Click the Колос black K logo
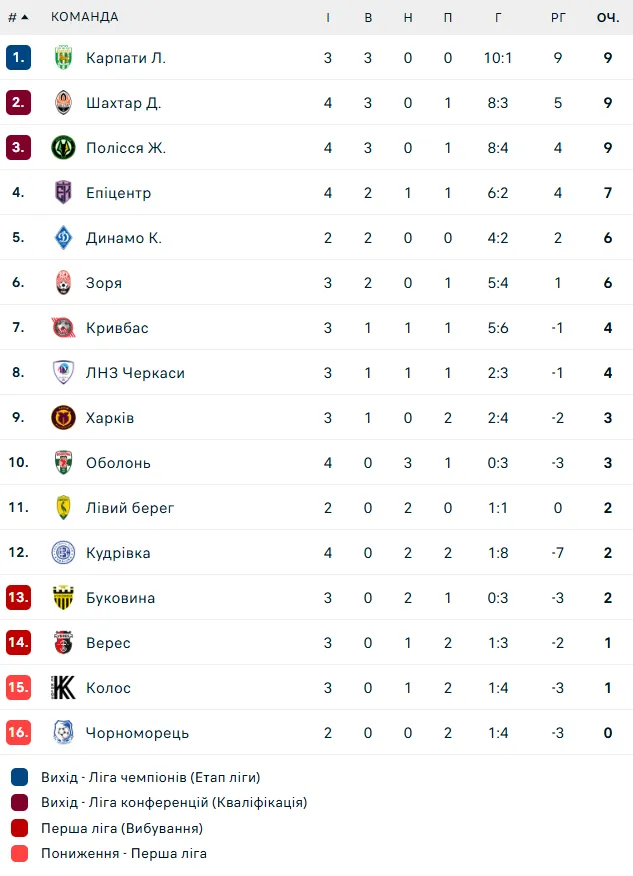Image resolution: width=633 pixels, height=876 pixels. (63, 688)
